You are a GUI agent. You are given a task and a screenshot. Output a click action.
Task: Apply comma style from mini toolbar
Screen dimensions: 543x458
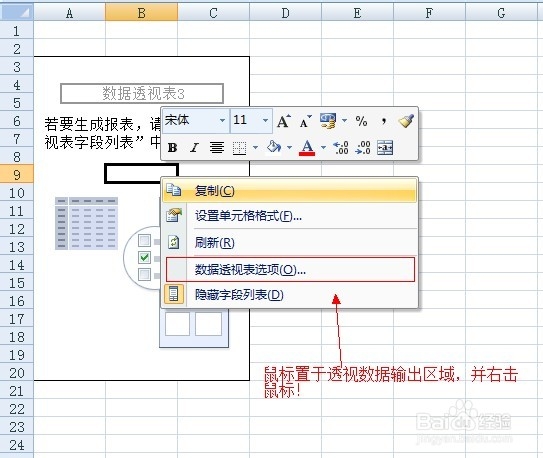pyautogui.click(x=384, y=121)
